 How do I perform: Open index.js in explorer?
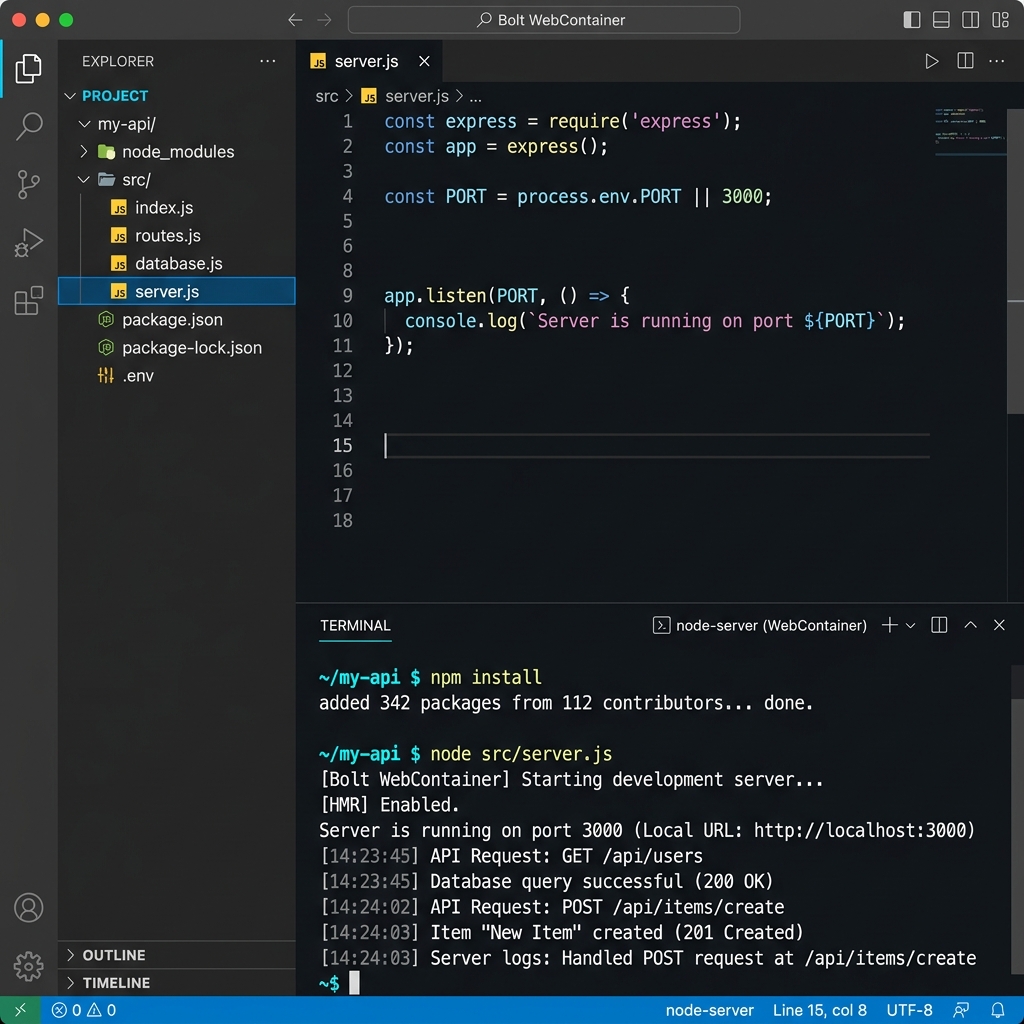click(x=176, y=207)
